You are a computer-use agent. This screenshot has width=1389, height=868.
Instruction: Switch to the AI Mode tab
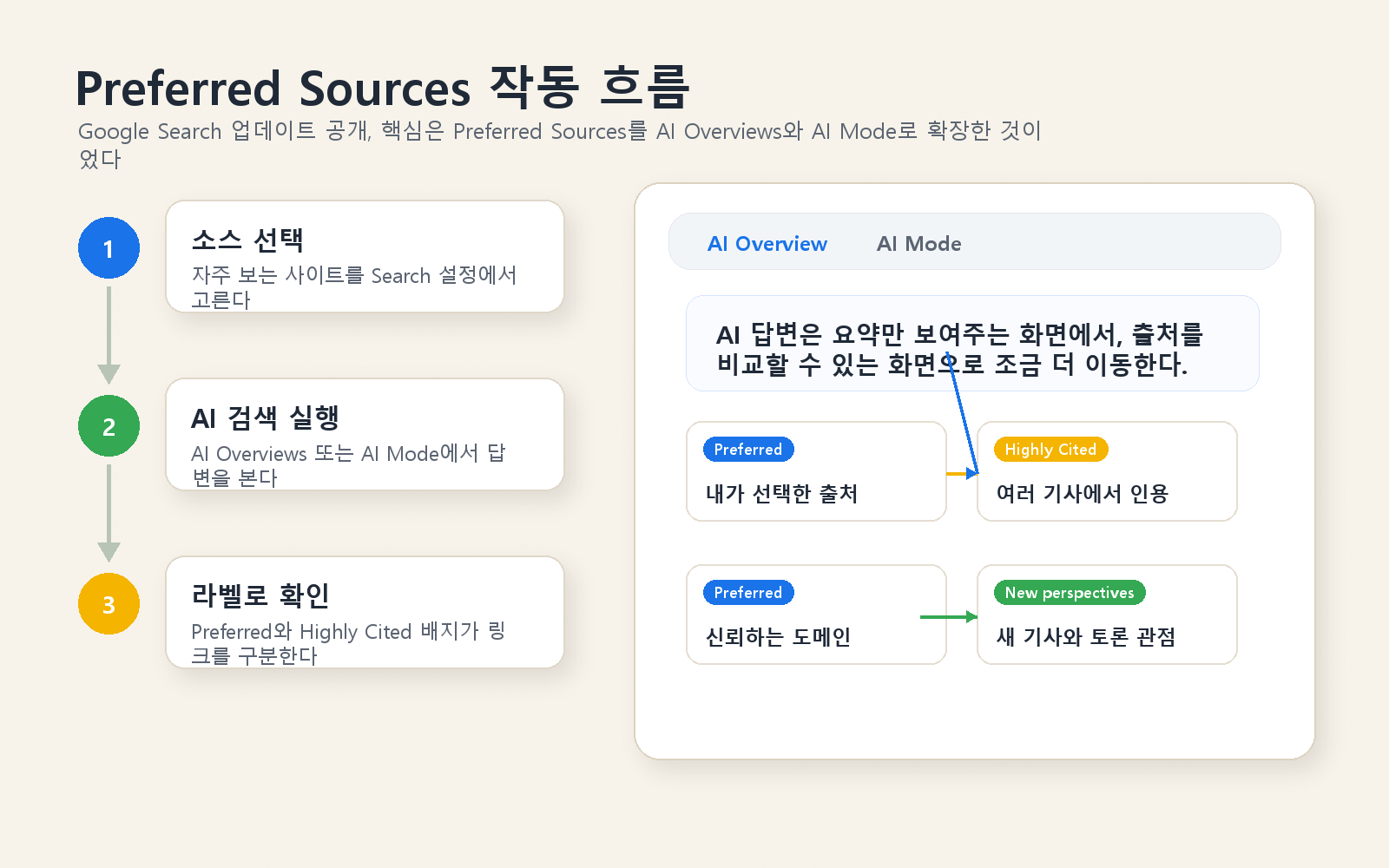(x=919, y=244)
